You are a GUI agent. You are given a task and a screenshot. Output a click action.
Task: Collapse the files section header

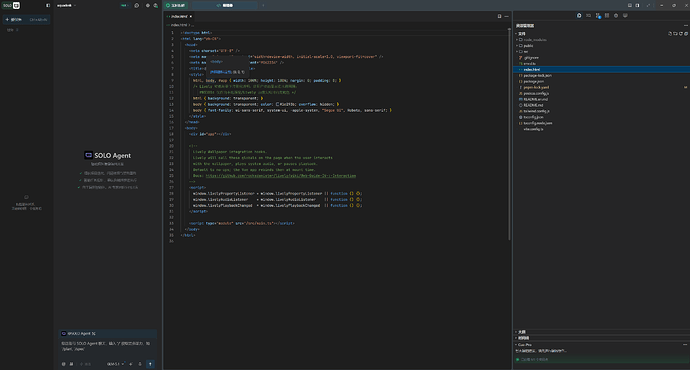pyautogui.click(x=521, y=33)
